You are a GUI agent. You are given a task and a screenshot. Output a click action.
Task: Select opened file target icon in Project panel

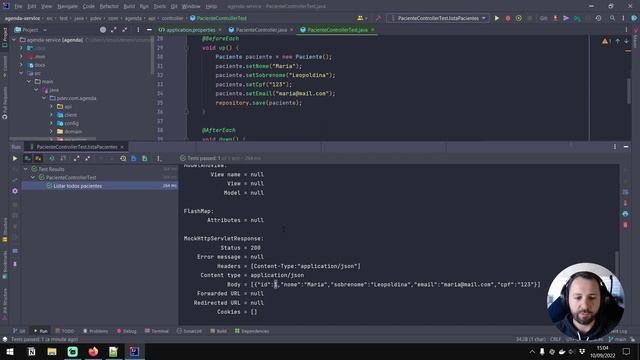pos(103,30)
